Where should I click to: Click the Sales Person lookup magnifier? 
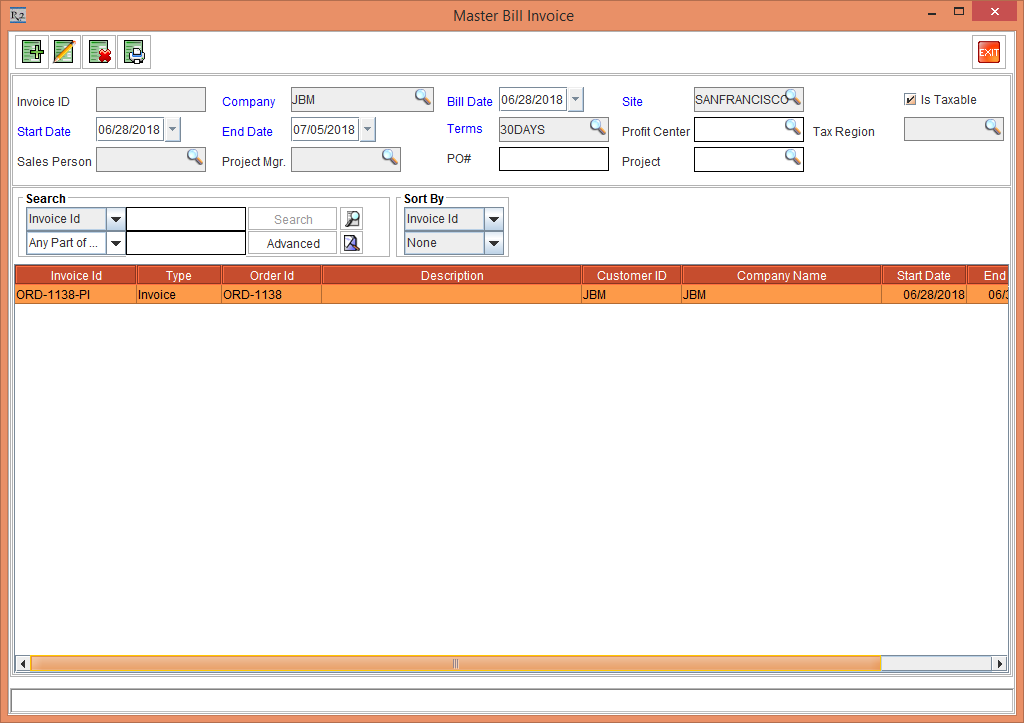coord(194,157)
